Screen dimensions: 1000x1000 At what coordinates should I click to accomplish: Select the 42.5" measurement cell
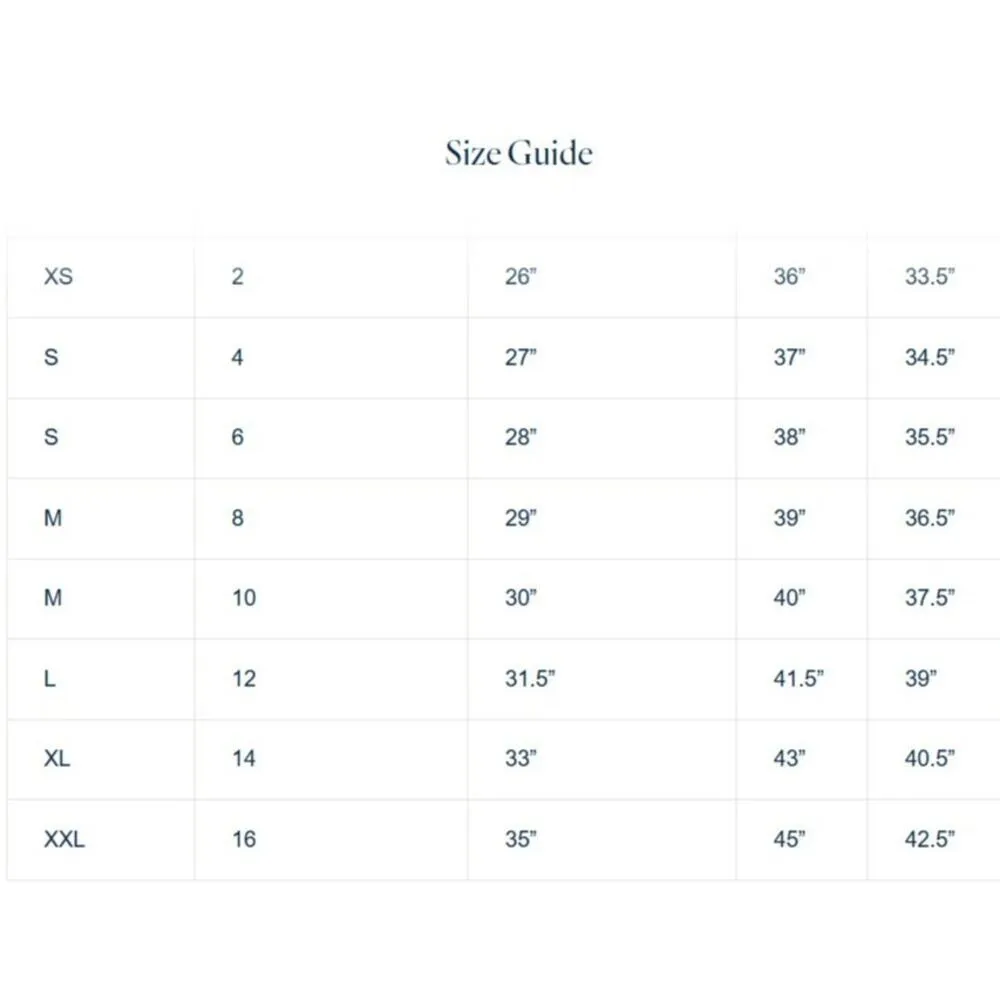tap(930, 839)
